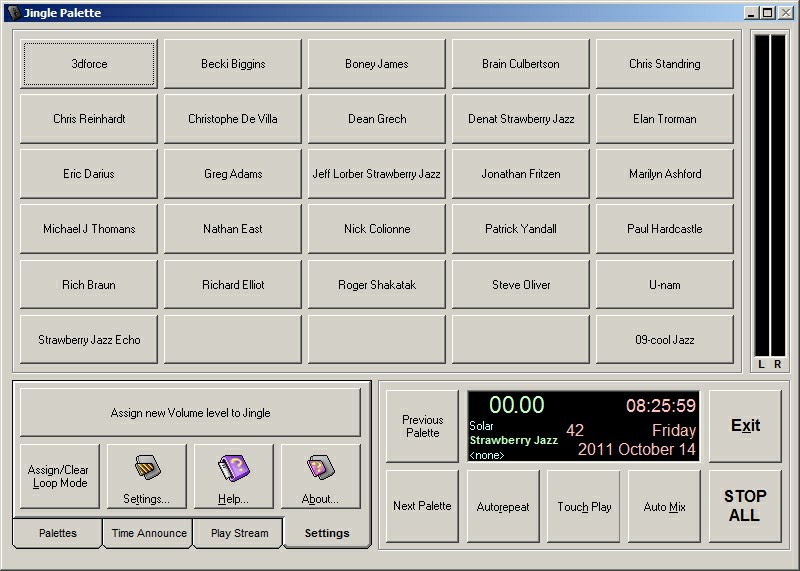Select the Play Stream tab
The image size is (800, 571).
(x=239, y=533)
